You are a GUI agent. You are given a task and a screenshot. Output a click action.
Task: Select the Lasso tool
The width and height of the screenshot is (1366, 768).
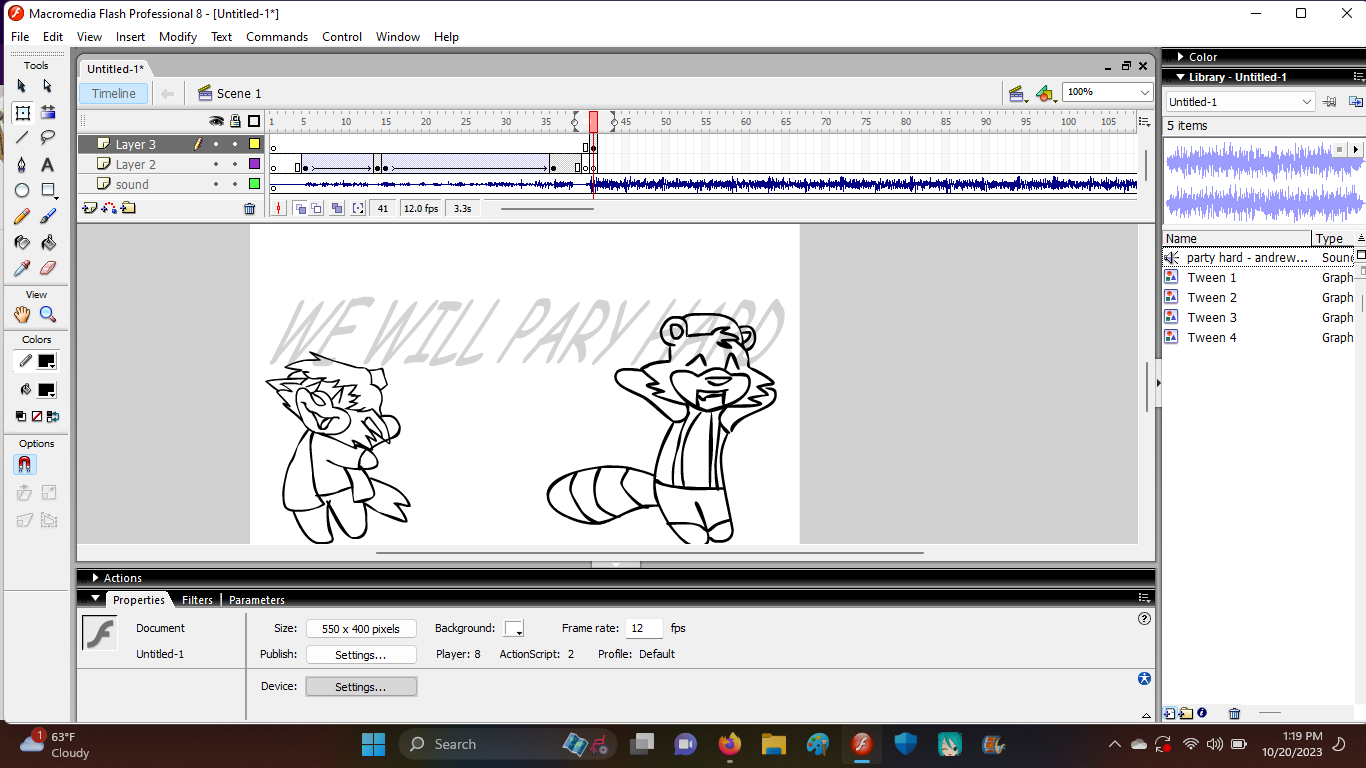(48, 138)
